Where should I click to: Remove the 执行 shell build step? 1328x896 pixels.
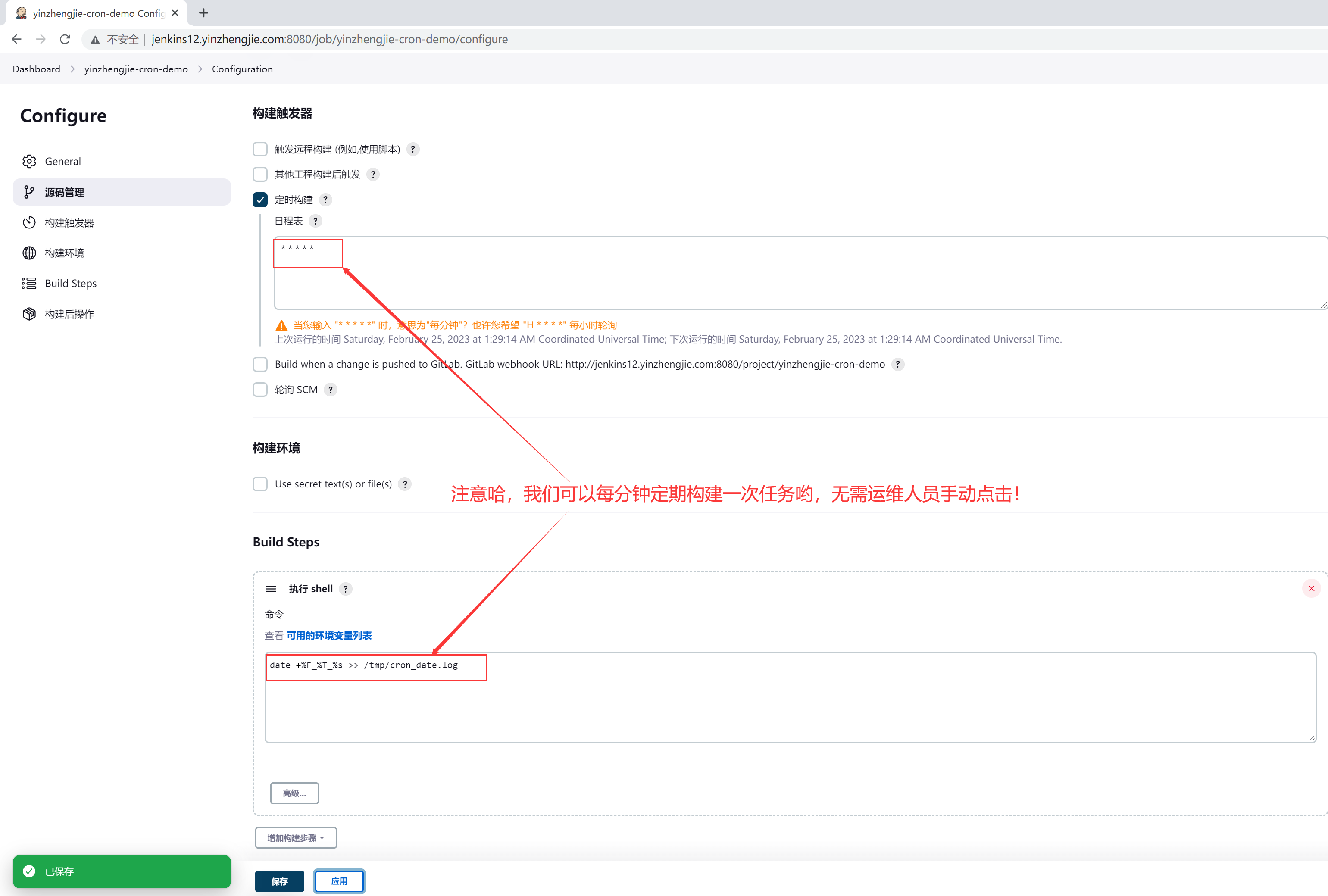tap(1311, 588)
